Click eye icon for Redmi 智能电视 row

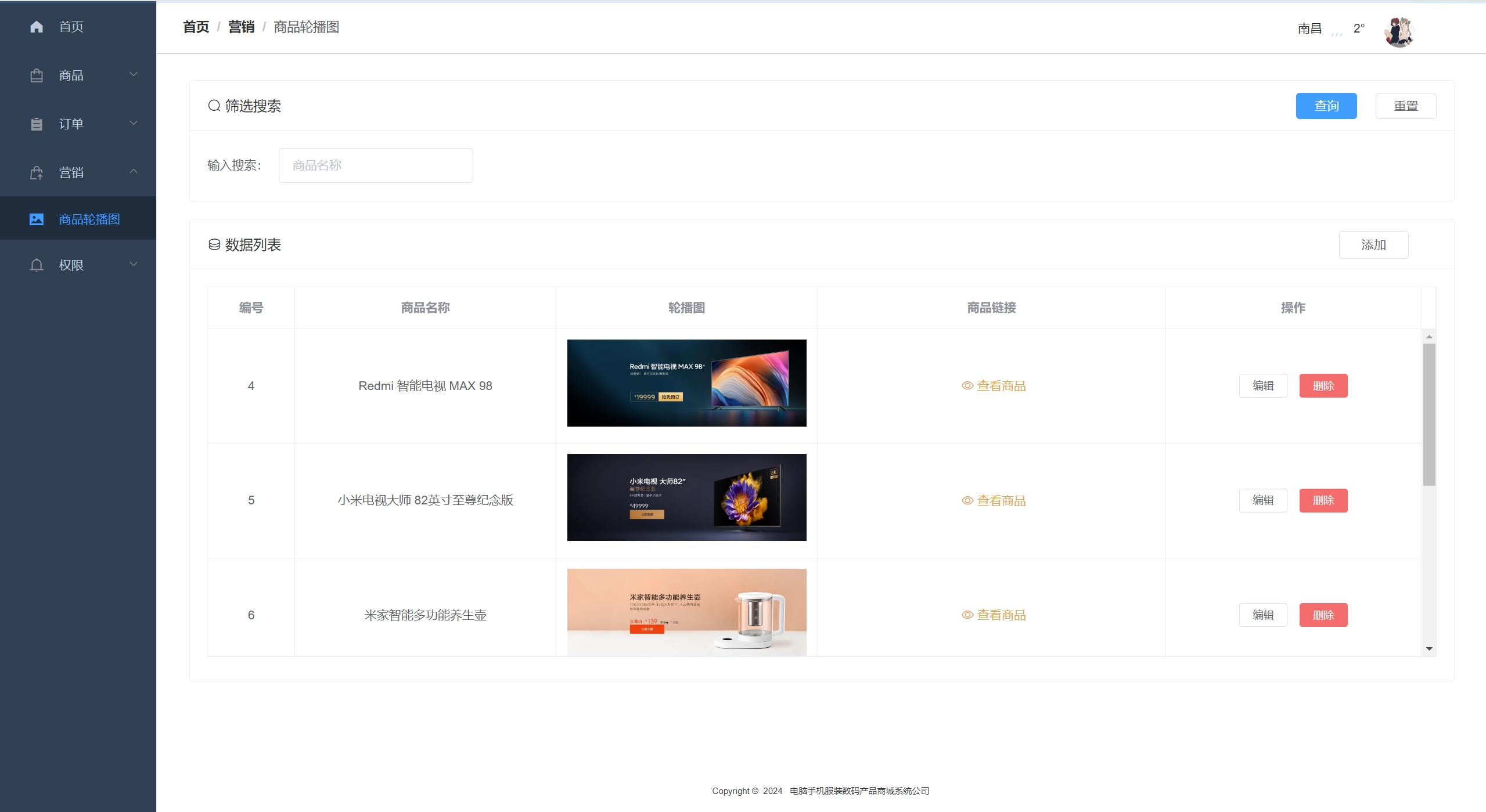pyautogui.click(x=967, y=386)
